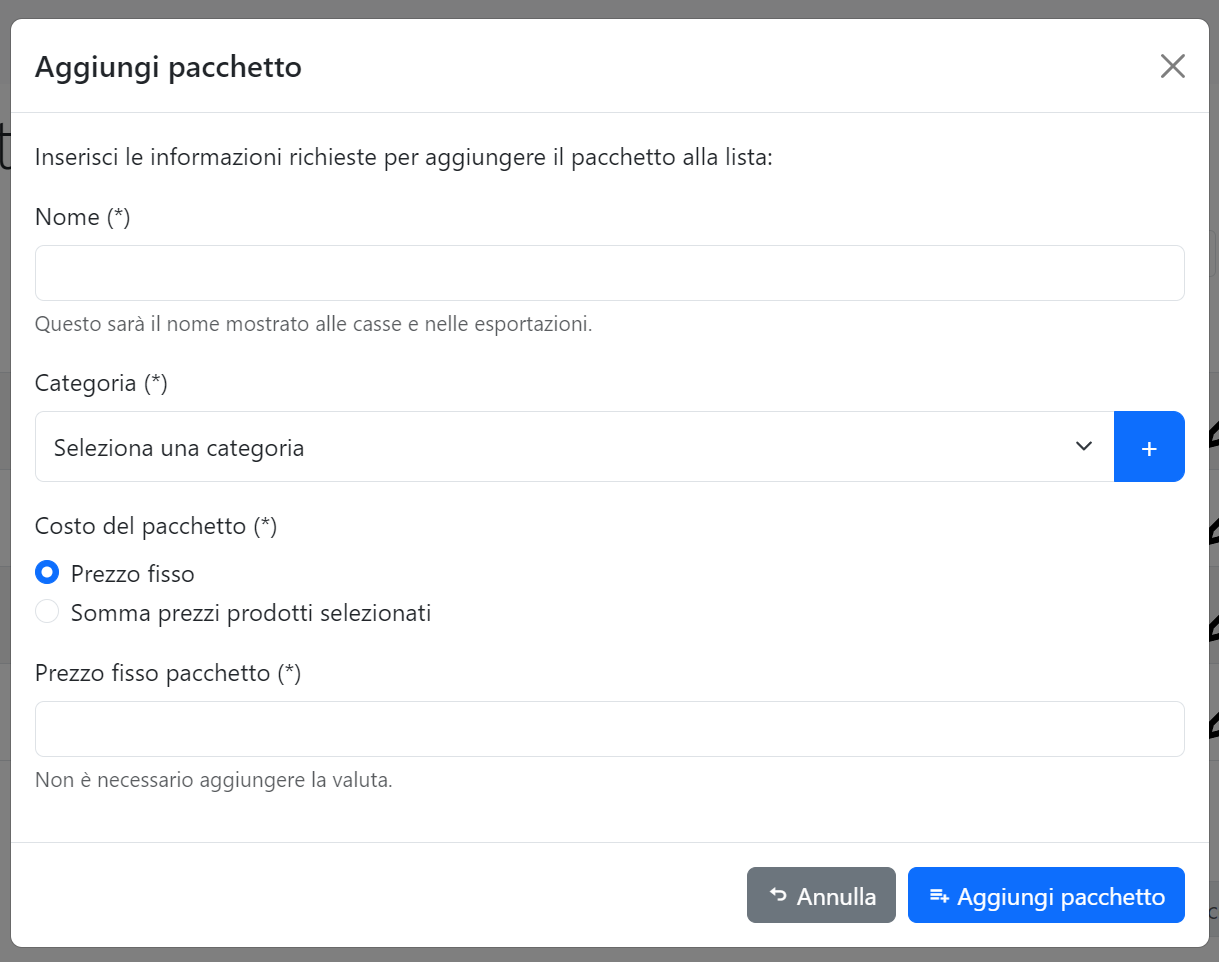Click the Prezzo fisso pacchetto (*) label
This screenshot has height=962, width=1219.
pos(168,673)
